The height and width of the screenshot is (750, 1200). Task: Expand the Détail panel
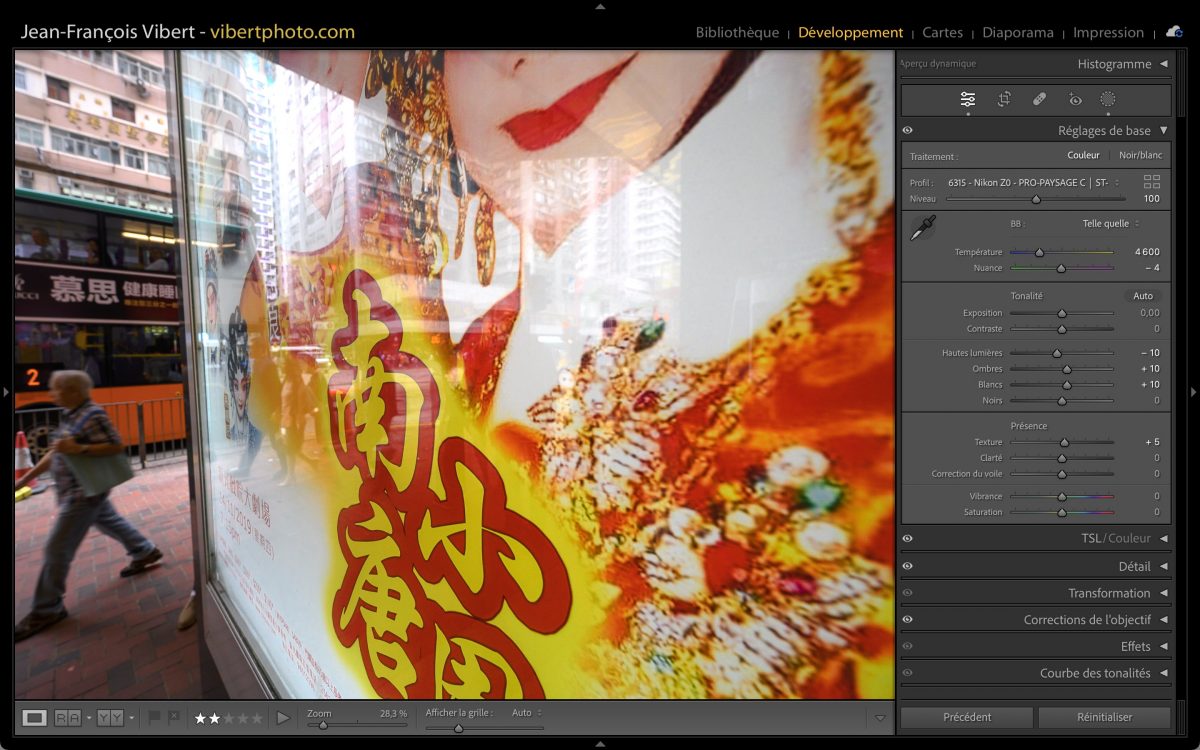click(x=1134, y=566)
